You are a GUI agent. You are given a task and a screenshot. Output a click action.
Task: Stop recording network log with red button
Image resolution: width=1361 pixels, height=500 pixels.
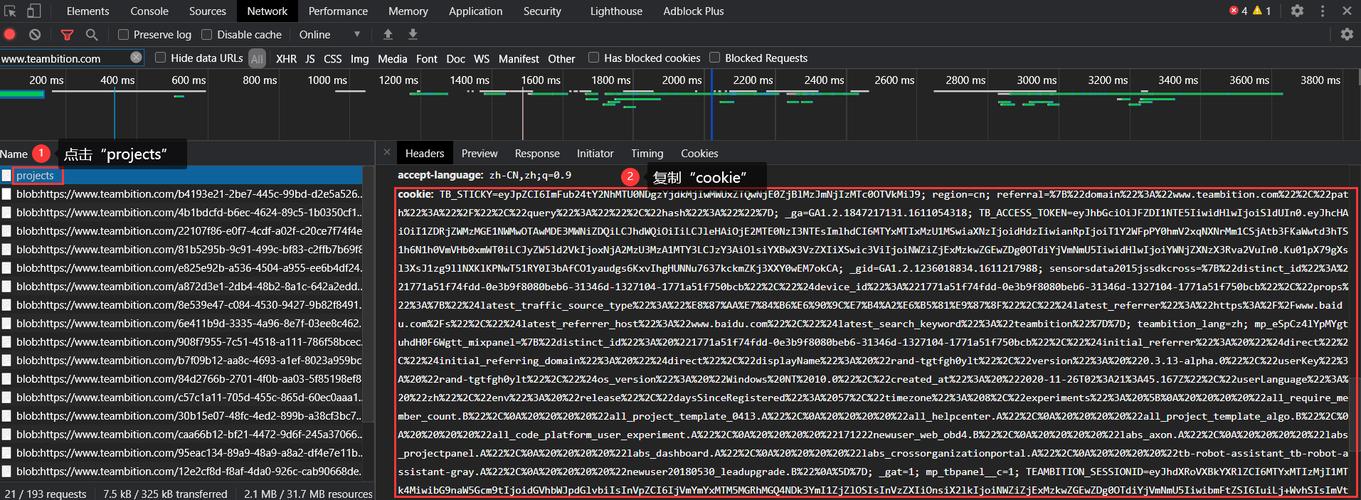coord(10,35)
